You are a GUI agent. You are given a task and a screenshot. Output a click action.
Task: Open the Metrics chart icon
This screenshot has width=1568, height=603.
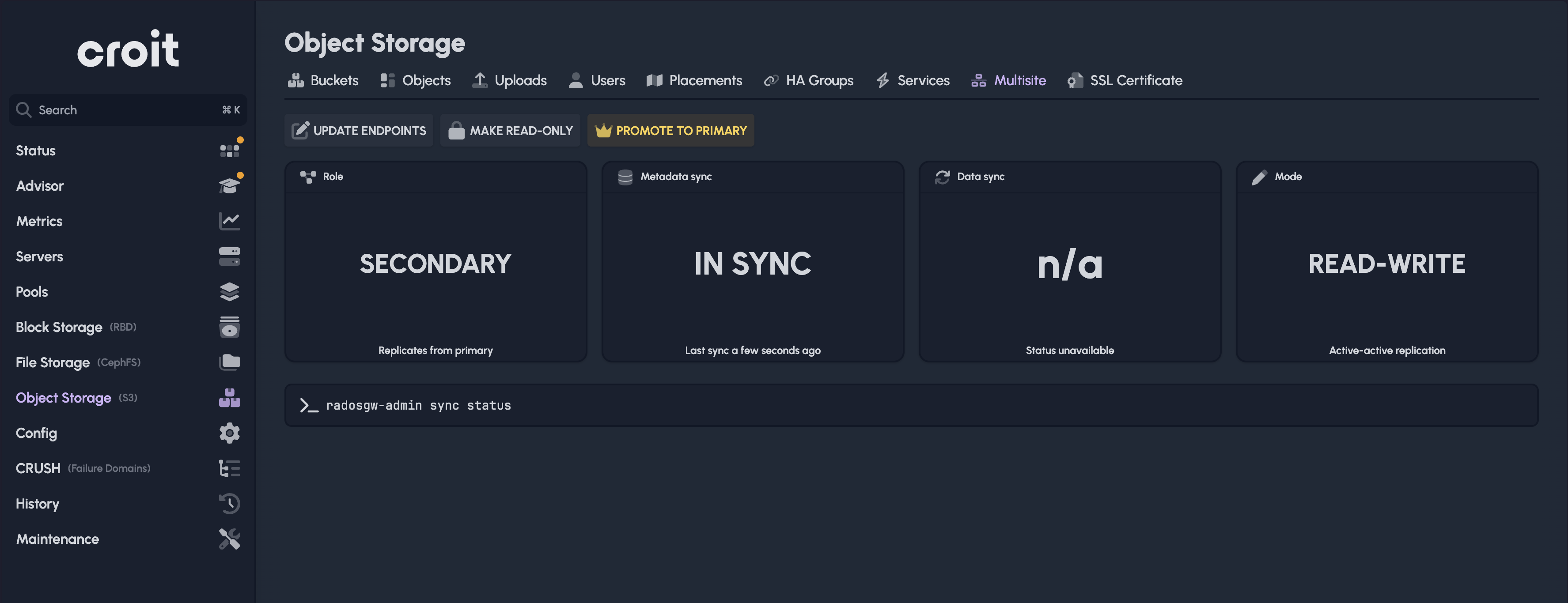(230, 221)
